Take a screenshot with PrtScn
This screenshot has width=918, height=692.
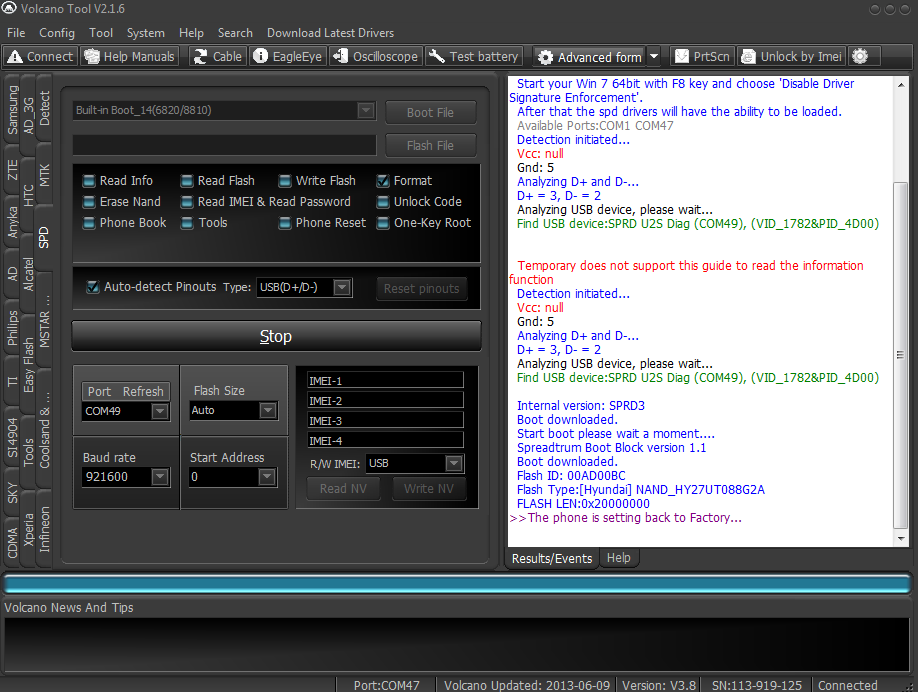[703, 57]
